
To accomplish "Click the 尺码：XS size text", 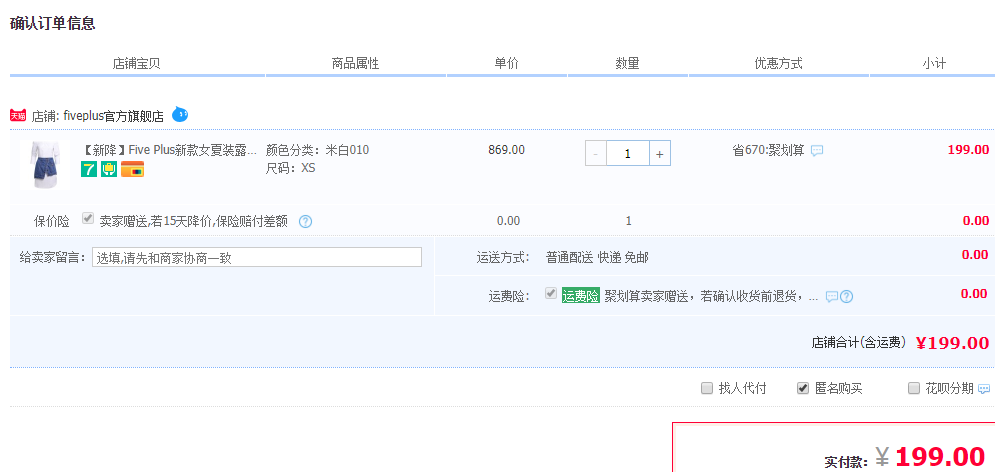I will tap(291, 168).
